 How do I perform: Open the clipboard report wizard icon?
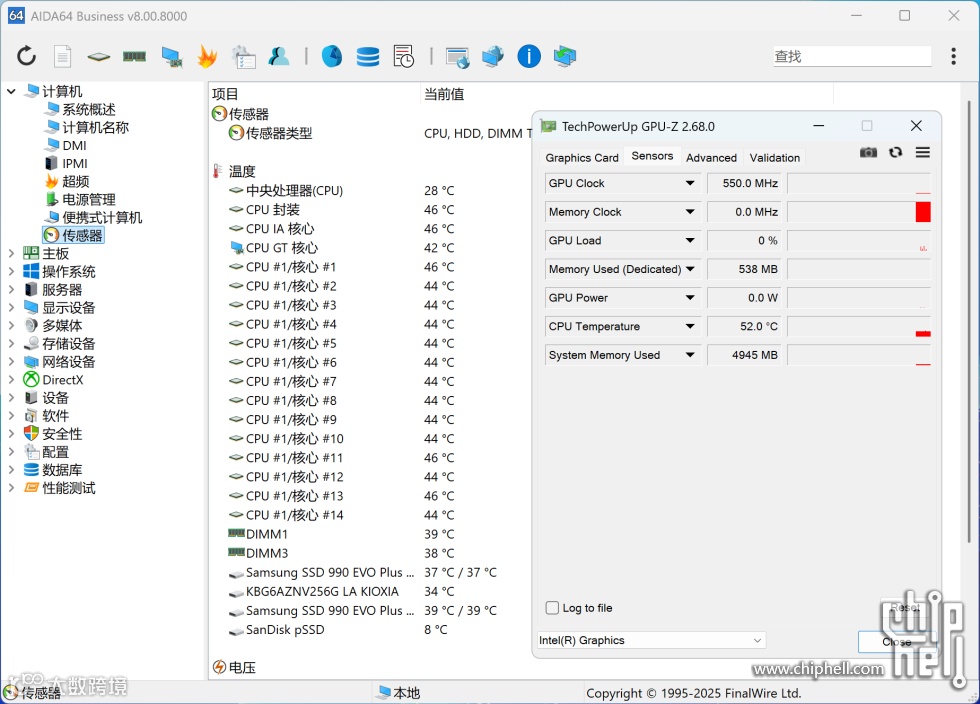coord(243,57)
